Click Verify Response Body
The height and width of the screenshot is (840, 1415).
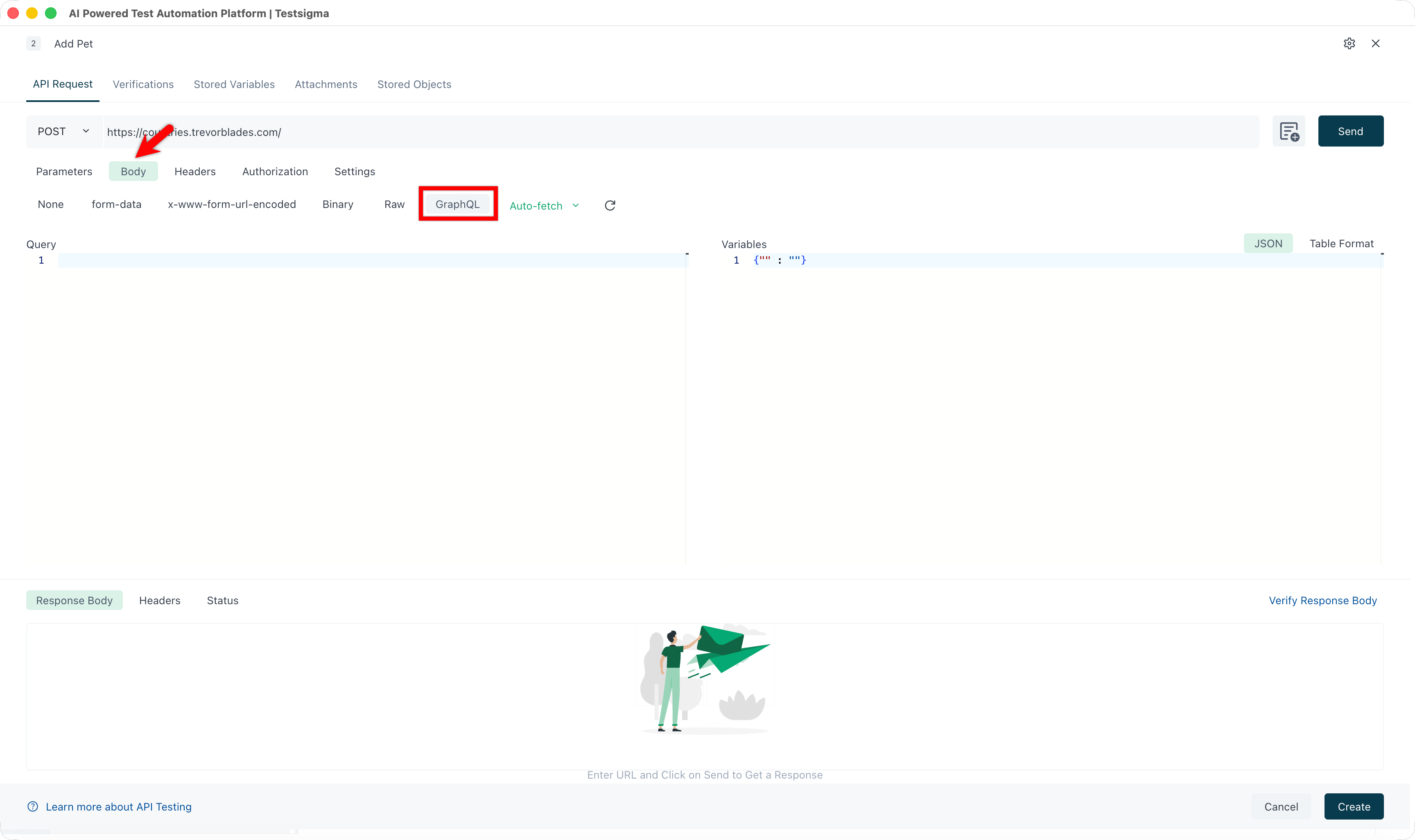point(1323,600)
